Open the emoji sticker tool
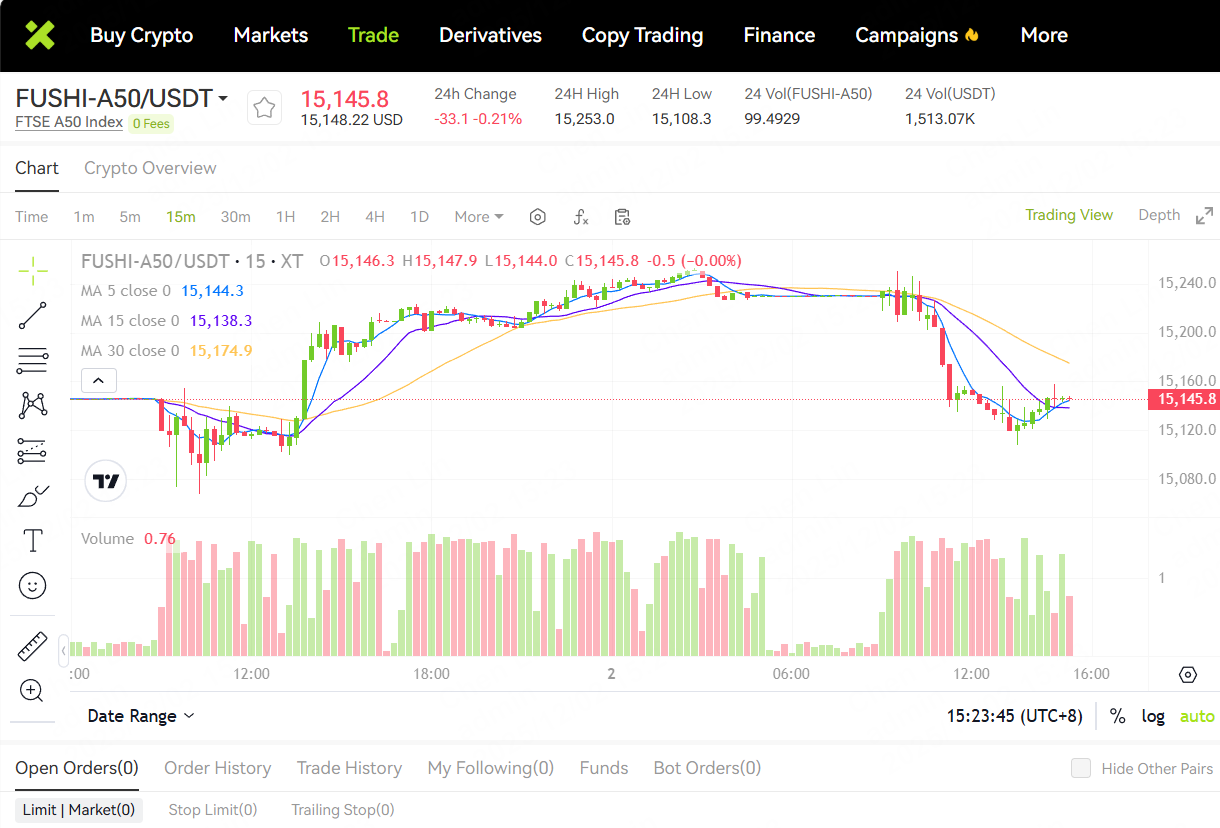The image size is (1220, 828). (x=33, y=586)
